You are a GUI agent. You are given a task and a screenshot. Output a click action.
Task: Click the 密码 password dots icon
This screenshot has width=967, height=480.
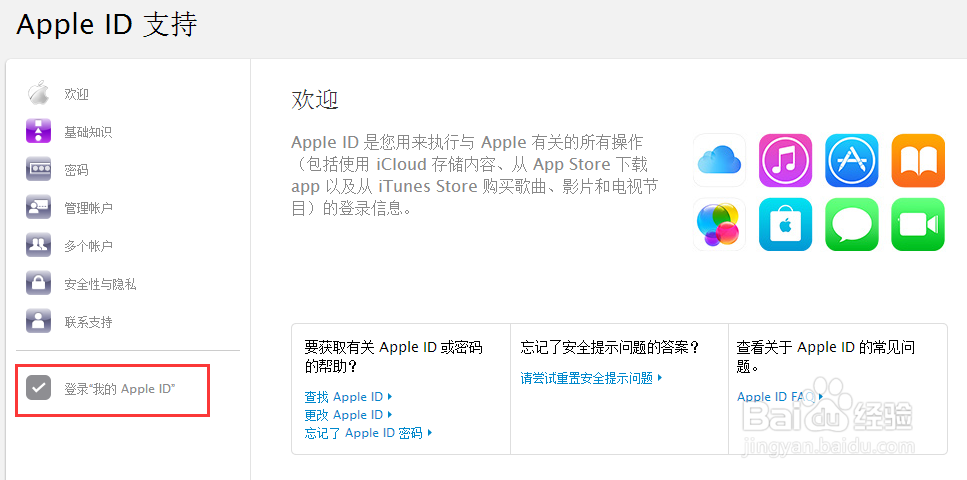tap(38, 169)
